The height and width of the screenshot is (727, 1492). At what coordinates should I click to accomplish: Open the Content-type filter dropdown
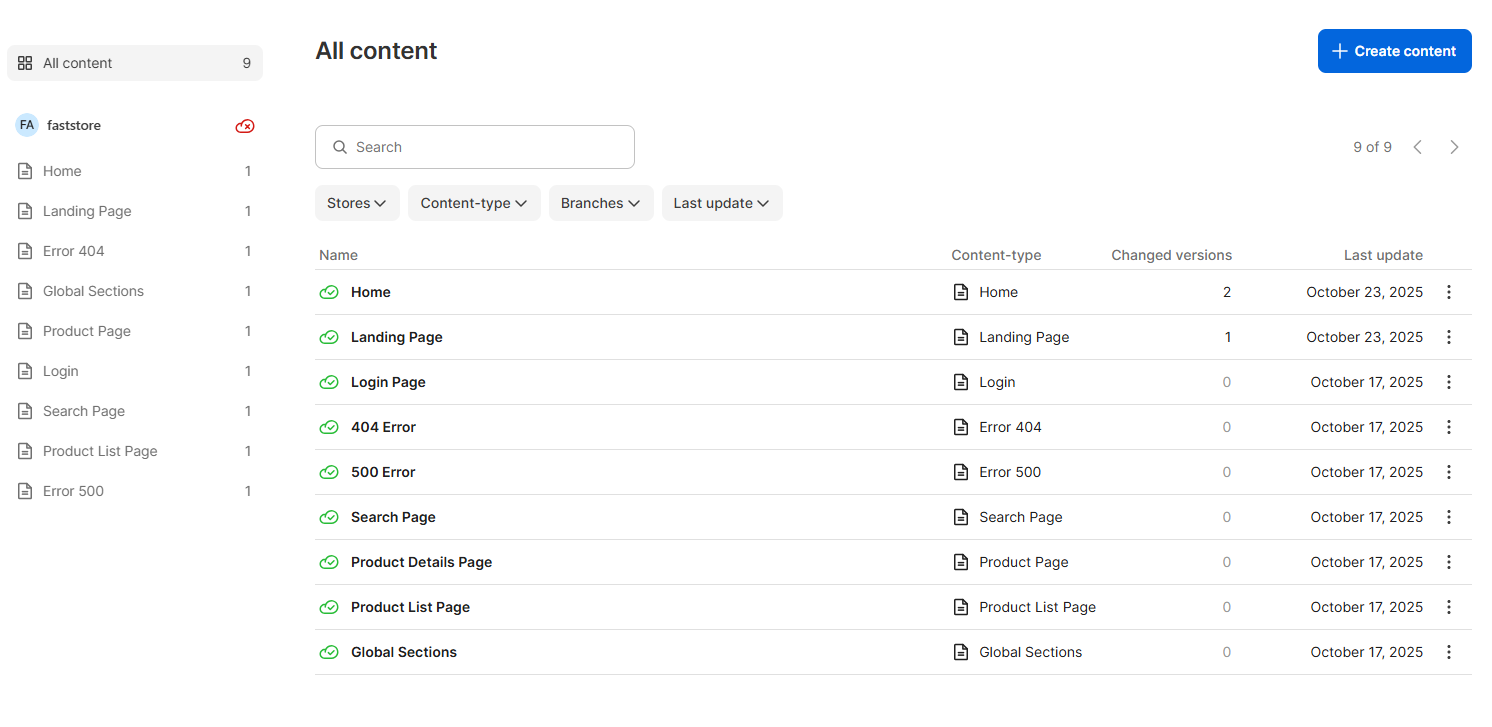474,203
